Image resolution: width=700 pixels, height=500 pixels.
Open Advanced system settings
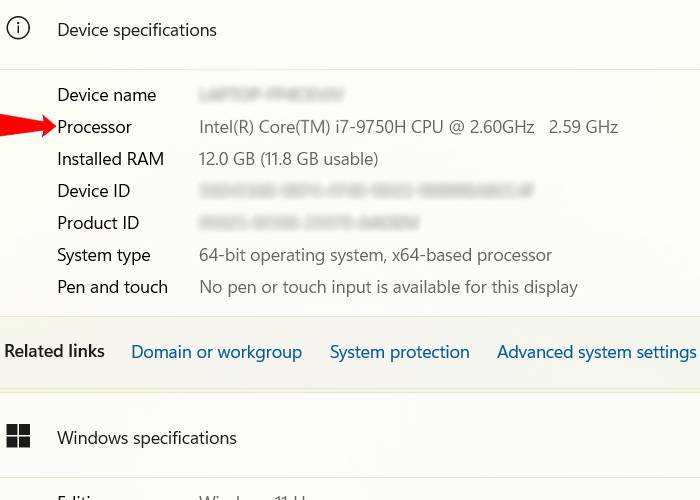(596, 352)
